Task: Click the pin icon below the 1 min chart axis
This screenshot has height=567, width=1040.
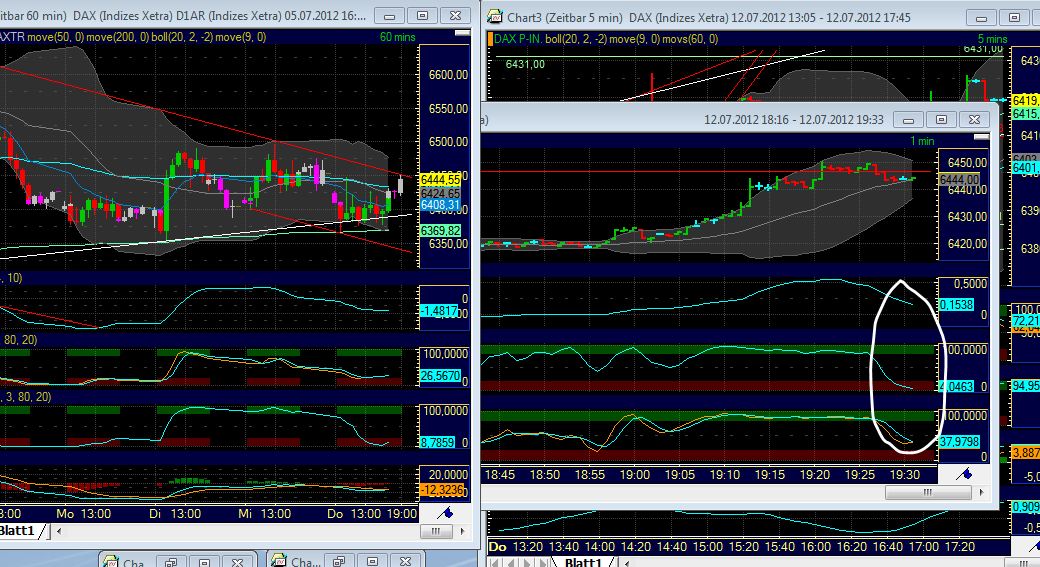Action: pos(964,473)
